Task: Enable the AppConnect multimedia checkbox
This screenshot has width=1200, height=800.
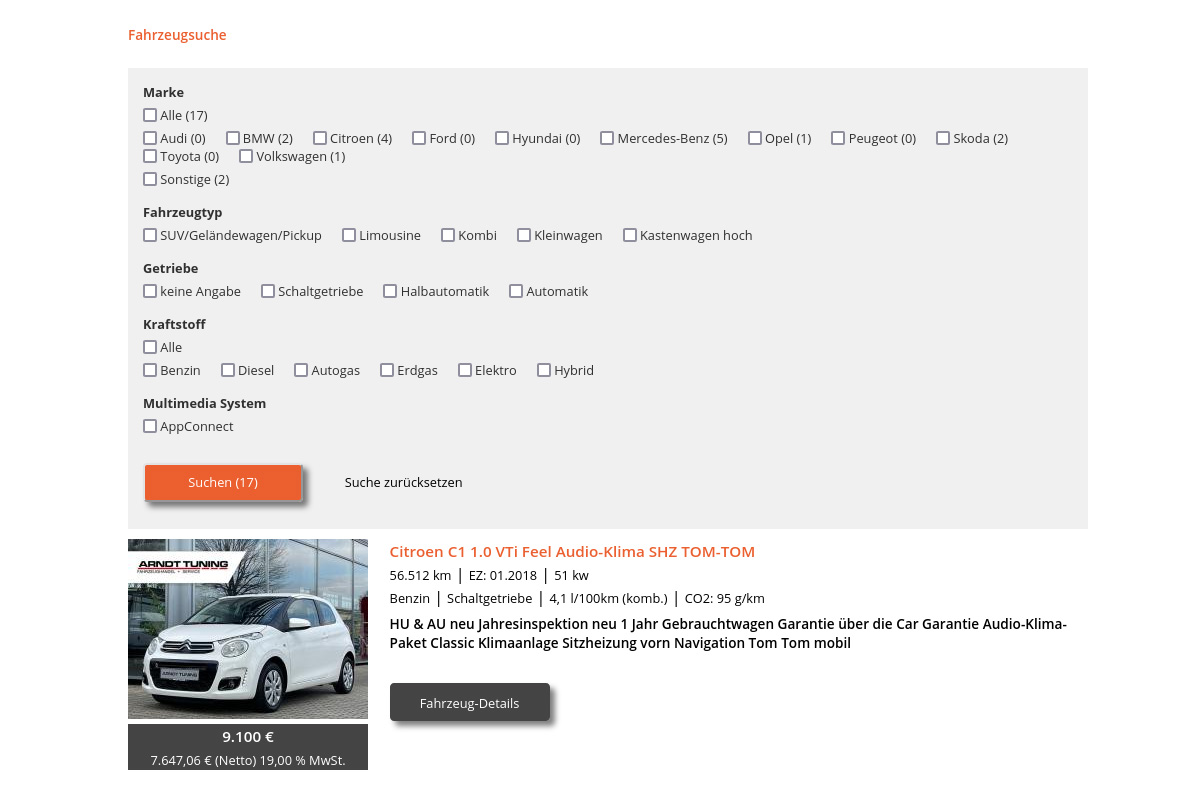Action: [x=150, y=426]
